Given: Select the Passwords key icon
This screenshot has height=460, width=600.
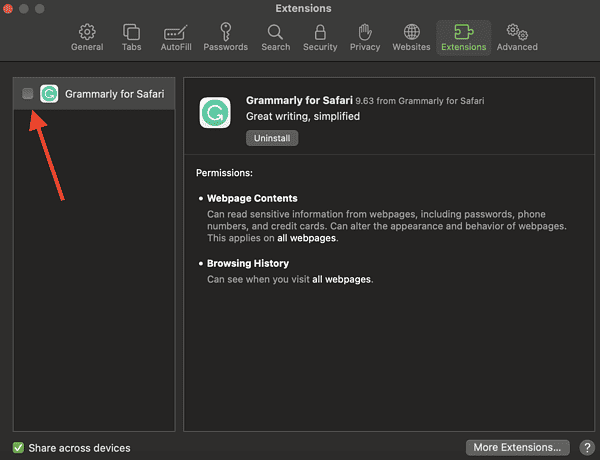Looking at the screenshot, I should (x=225, y=37).
